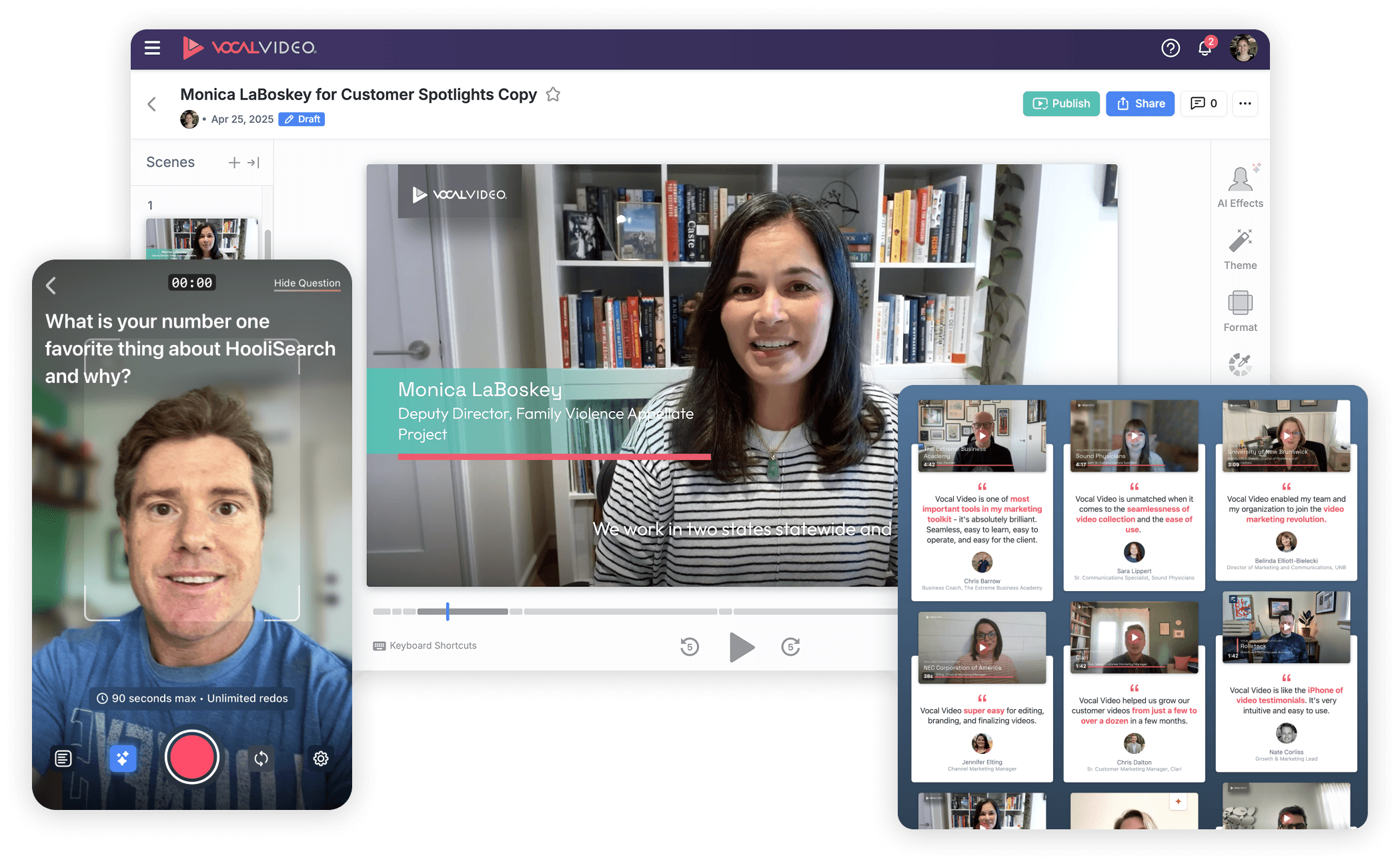Start recording with the red button
Viewport: 1400px width, 864px height.
(192, 758)
